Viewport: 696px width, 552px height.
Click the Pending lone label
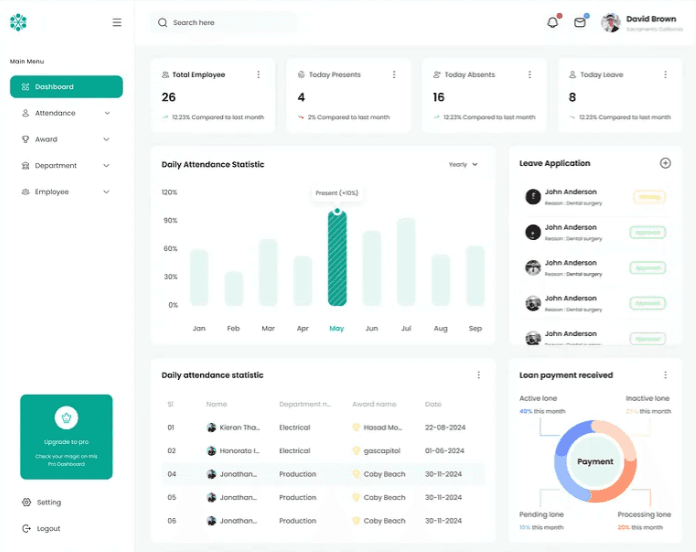pyautogui.click(x=542, y=514)
